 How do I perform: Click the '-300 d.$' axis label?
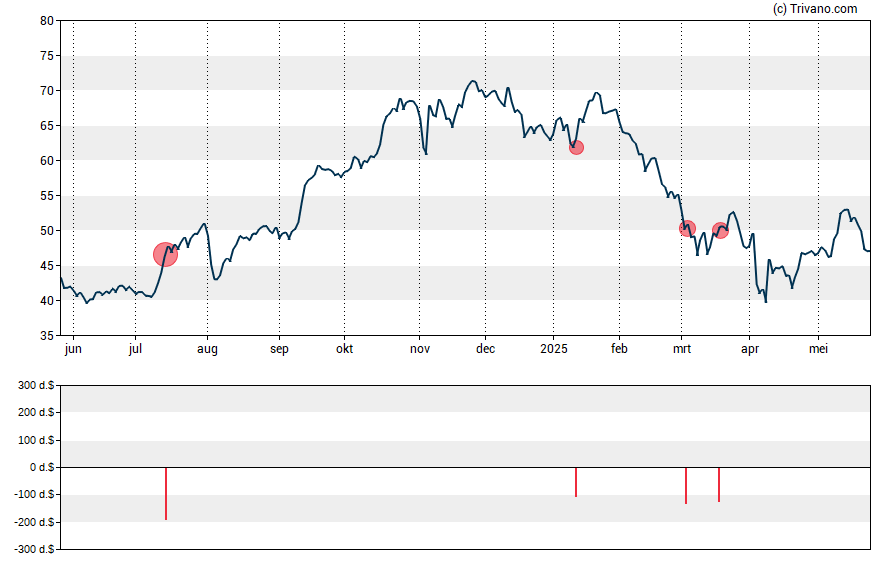coord(35,549)
